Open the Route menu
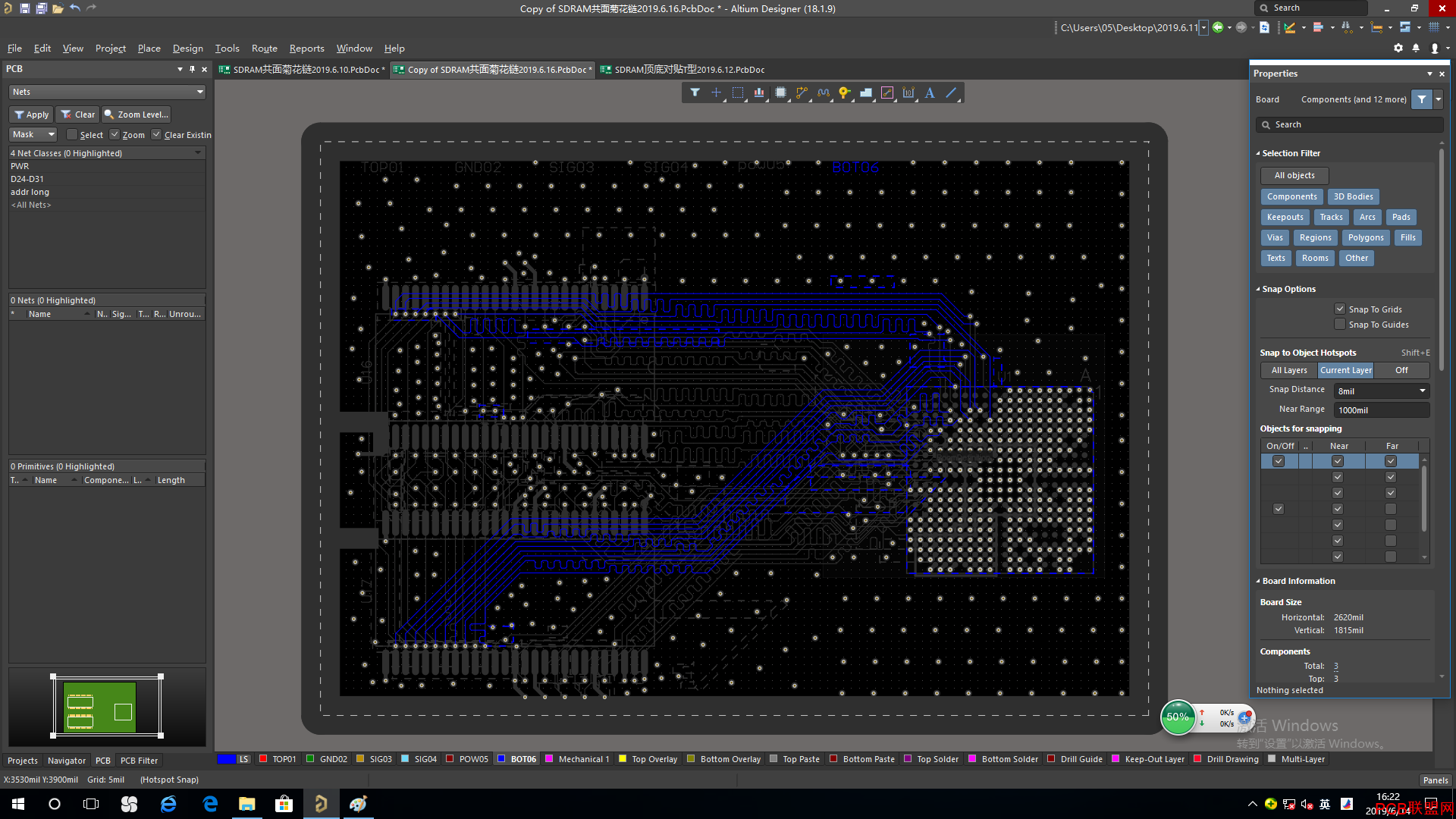 click(x=264, y=48)
